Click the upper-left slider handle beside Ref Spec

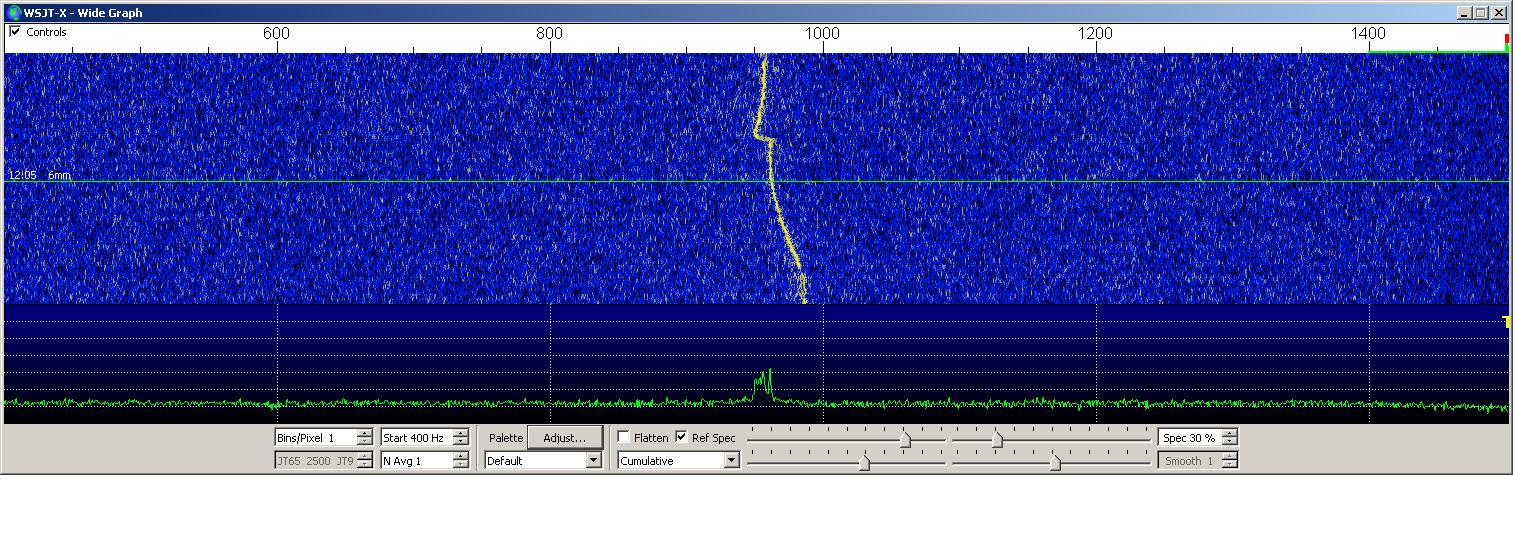pos(905,439)
